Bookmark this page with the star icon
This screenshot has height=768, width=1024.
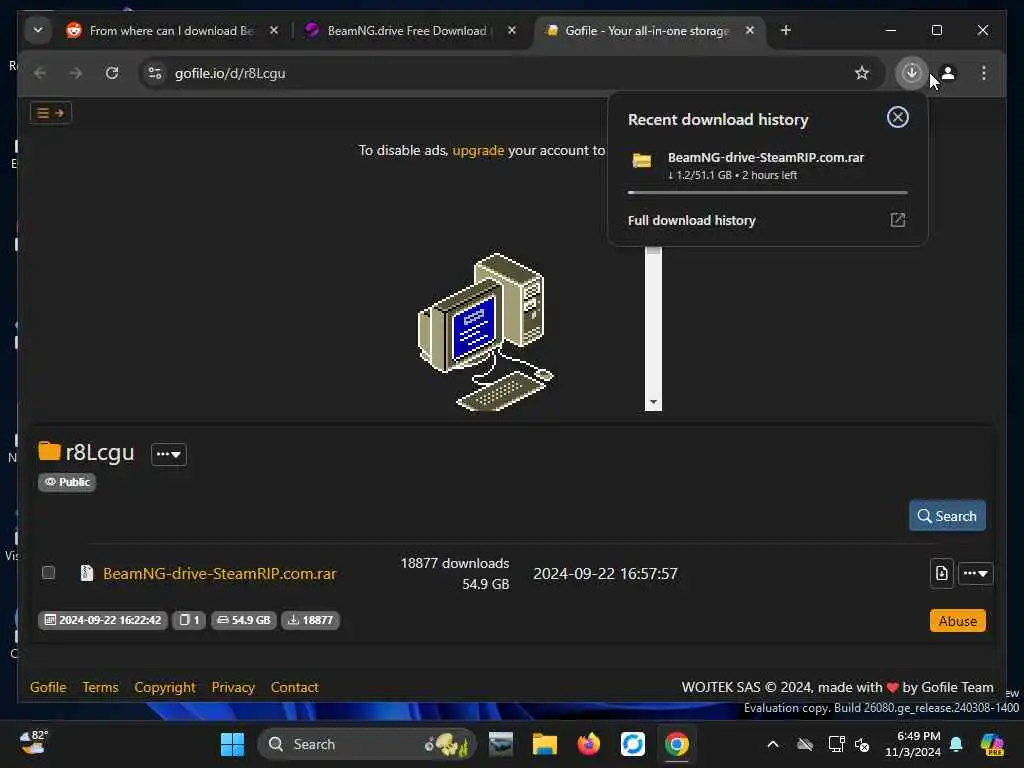click(861, 72)
